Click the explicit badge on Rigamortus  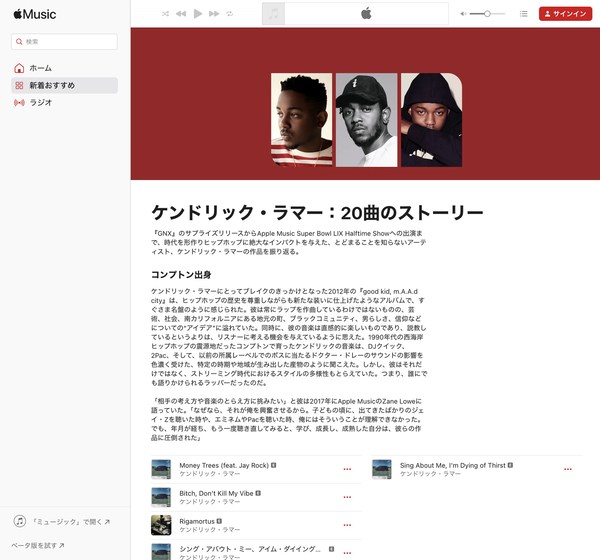(x=219, y=521)
